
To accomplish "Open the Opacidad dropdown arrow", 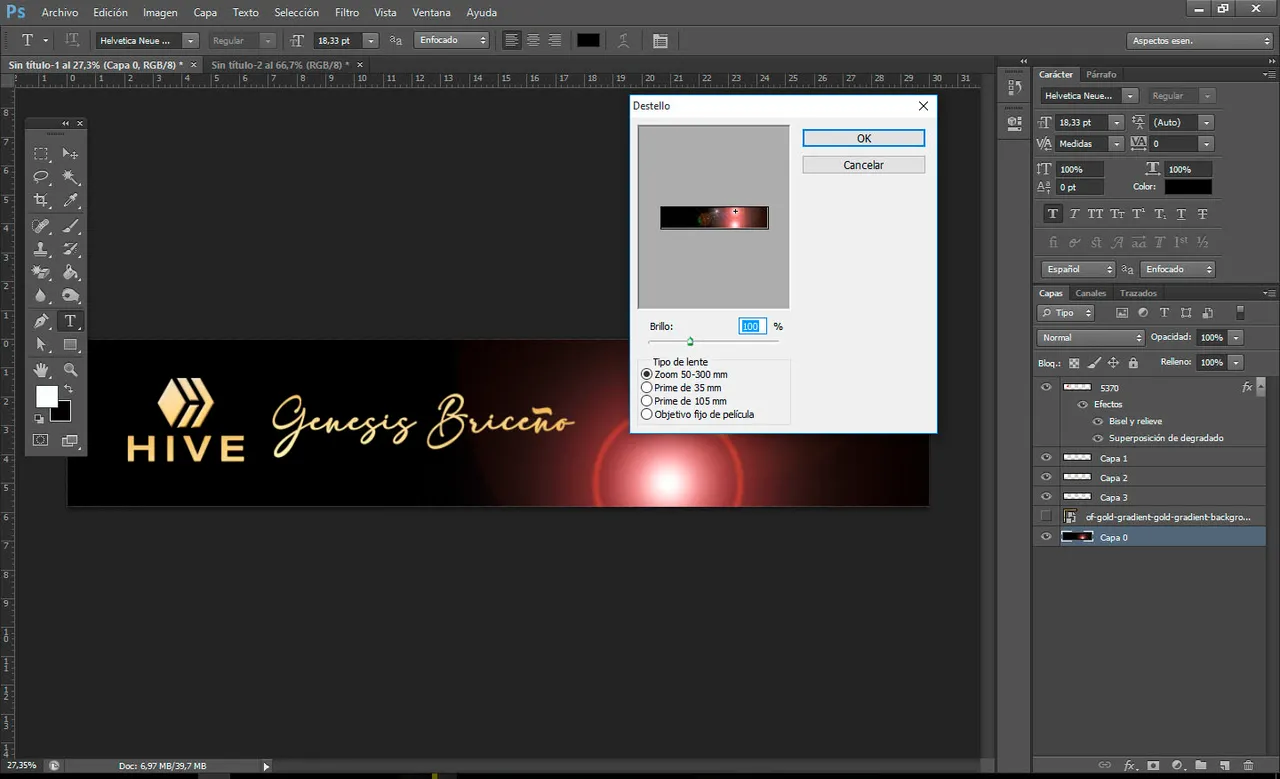I will click(1236, 338).
